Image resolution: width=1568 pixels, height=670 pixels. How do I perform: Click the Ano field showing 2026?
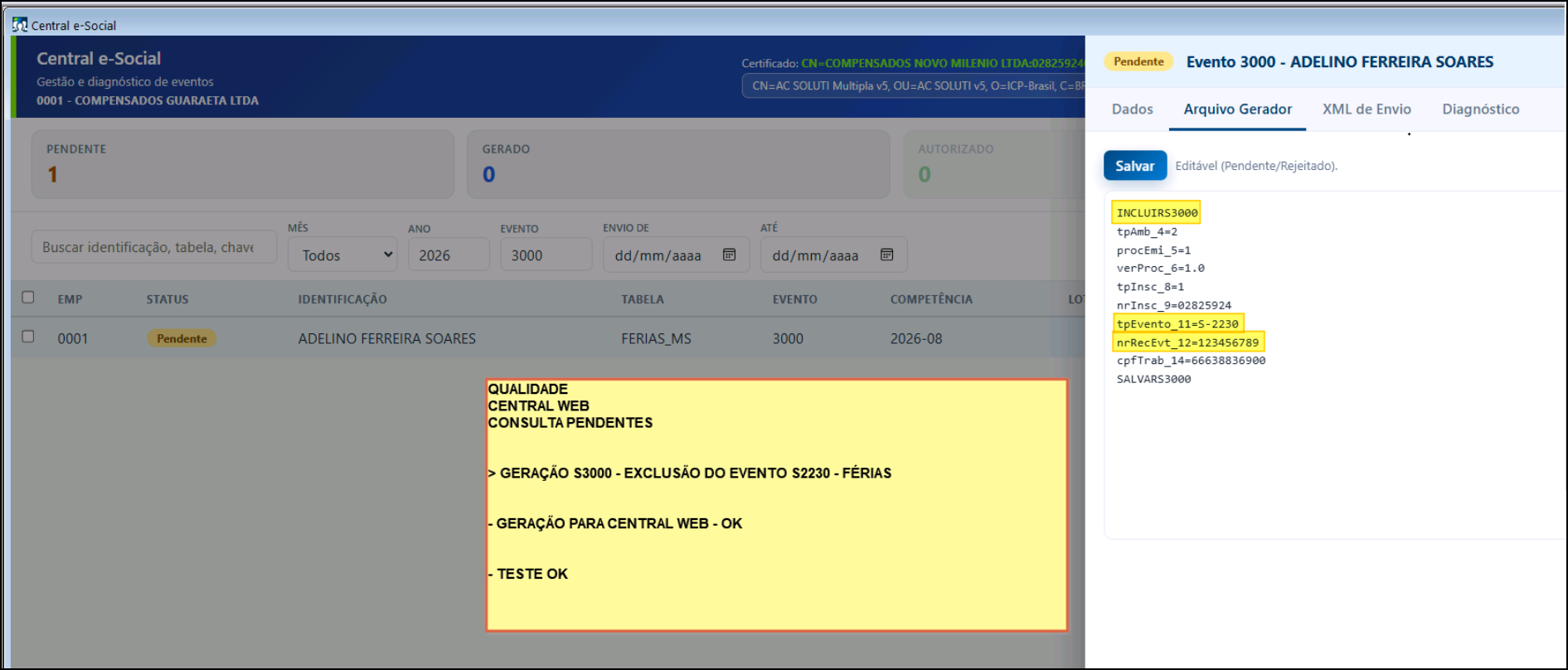click(449, 255)
